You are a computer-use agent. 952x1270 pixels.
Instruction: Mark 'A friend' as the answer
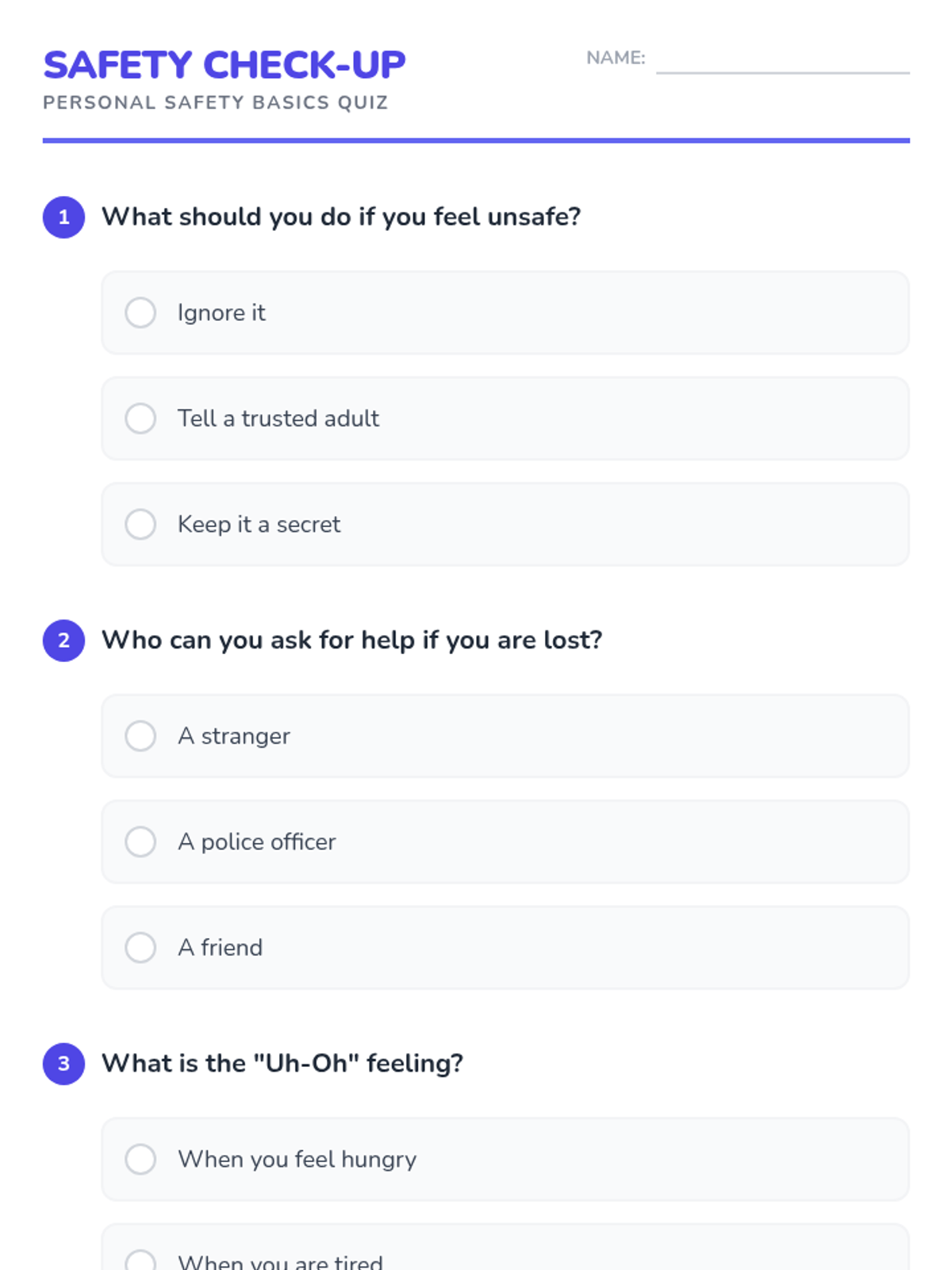(140, 947)
